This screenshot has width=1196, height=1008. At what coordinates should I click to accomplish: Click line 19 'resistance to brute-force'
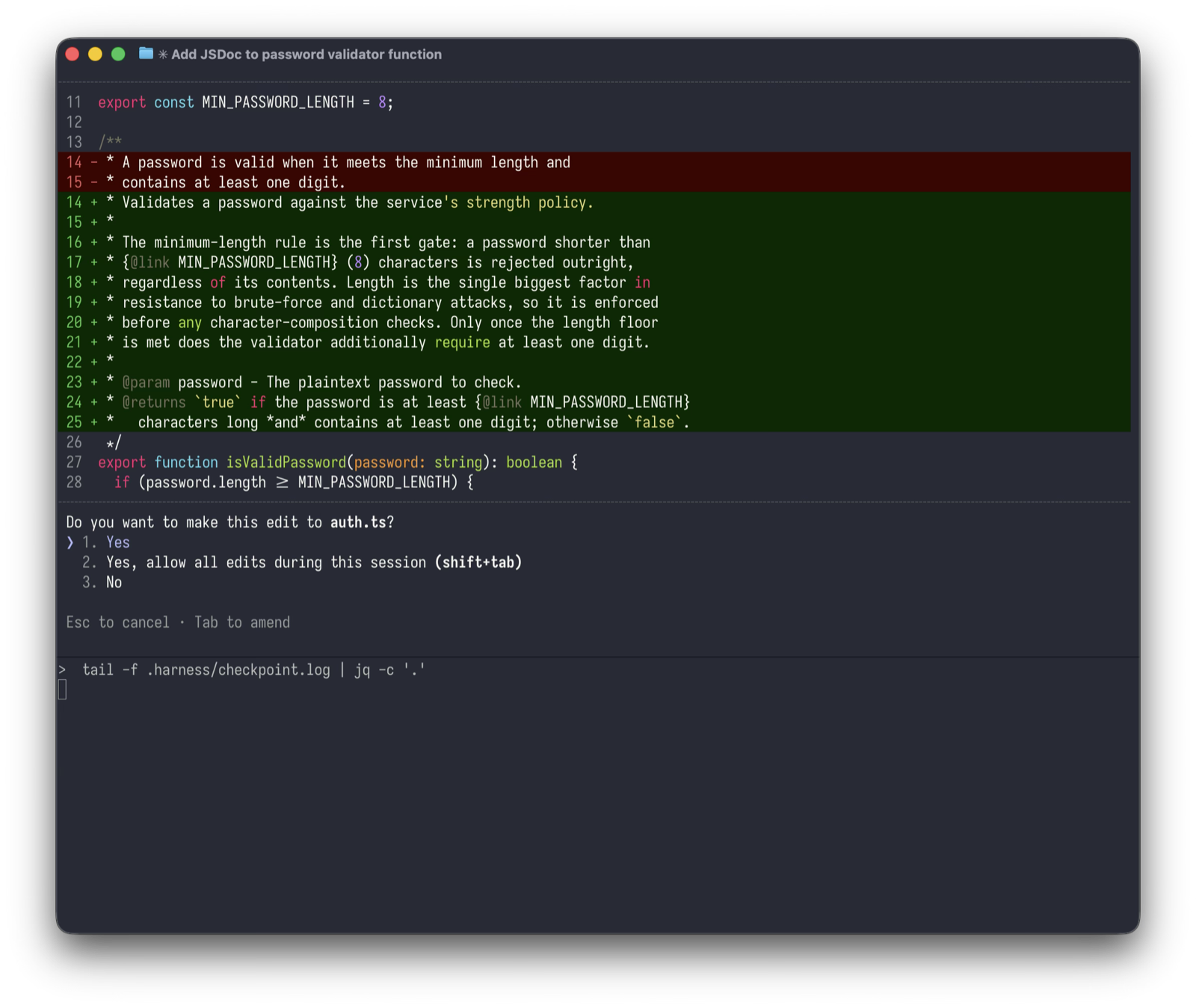click(x=594, y=303)
